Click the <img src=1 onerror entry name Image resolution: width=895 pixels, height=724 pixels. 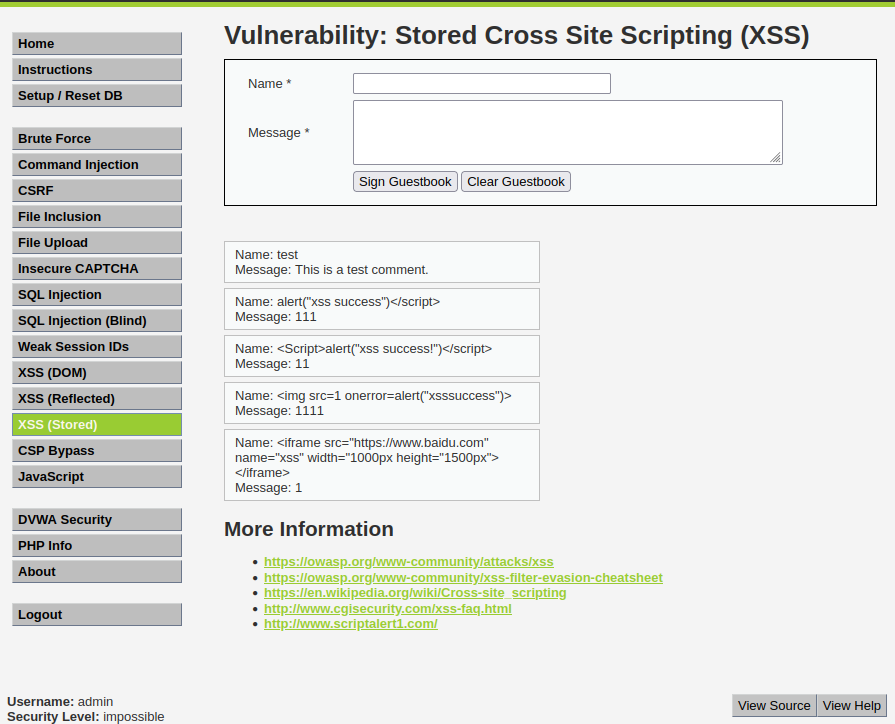[373, 396]
